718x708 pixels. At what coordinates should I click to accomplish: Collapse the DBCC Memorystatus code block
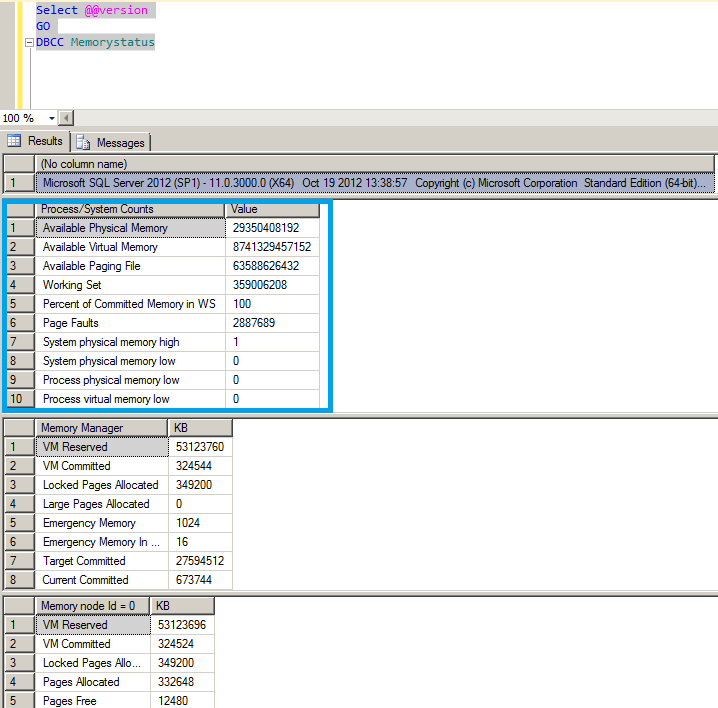click(x=28, y=43)
